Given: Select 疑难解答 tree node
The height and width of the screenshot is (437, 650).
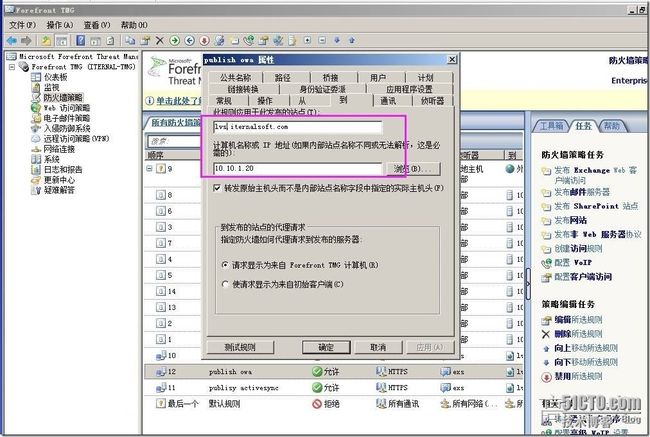Looking at the screenshot, I should point(59,190).
